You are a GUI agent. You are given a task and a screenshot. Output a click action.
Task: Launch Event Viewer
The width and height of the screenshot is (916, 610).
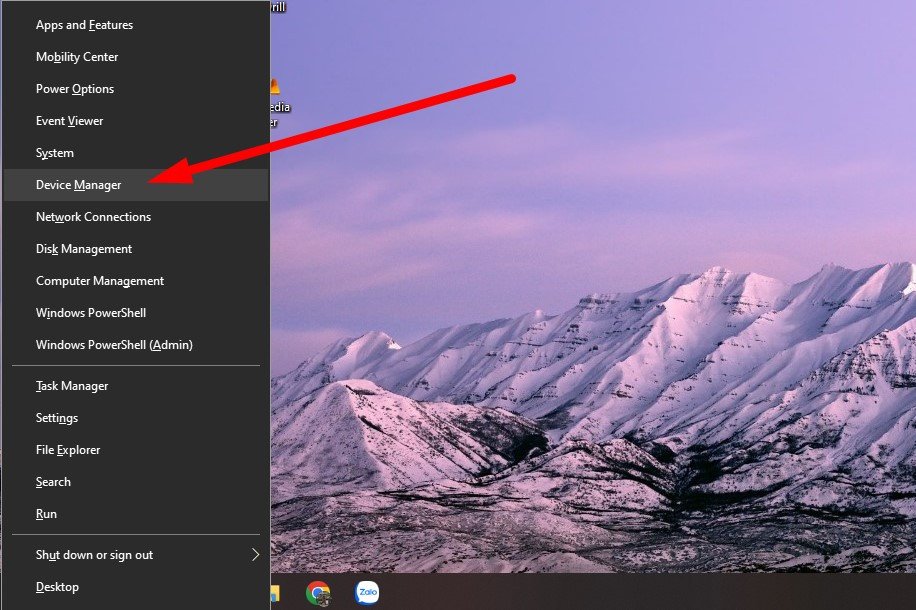click(69, 121)
